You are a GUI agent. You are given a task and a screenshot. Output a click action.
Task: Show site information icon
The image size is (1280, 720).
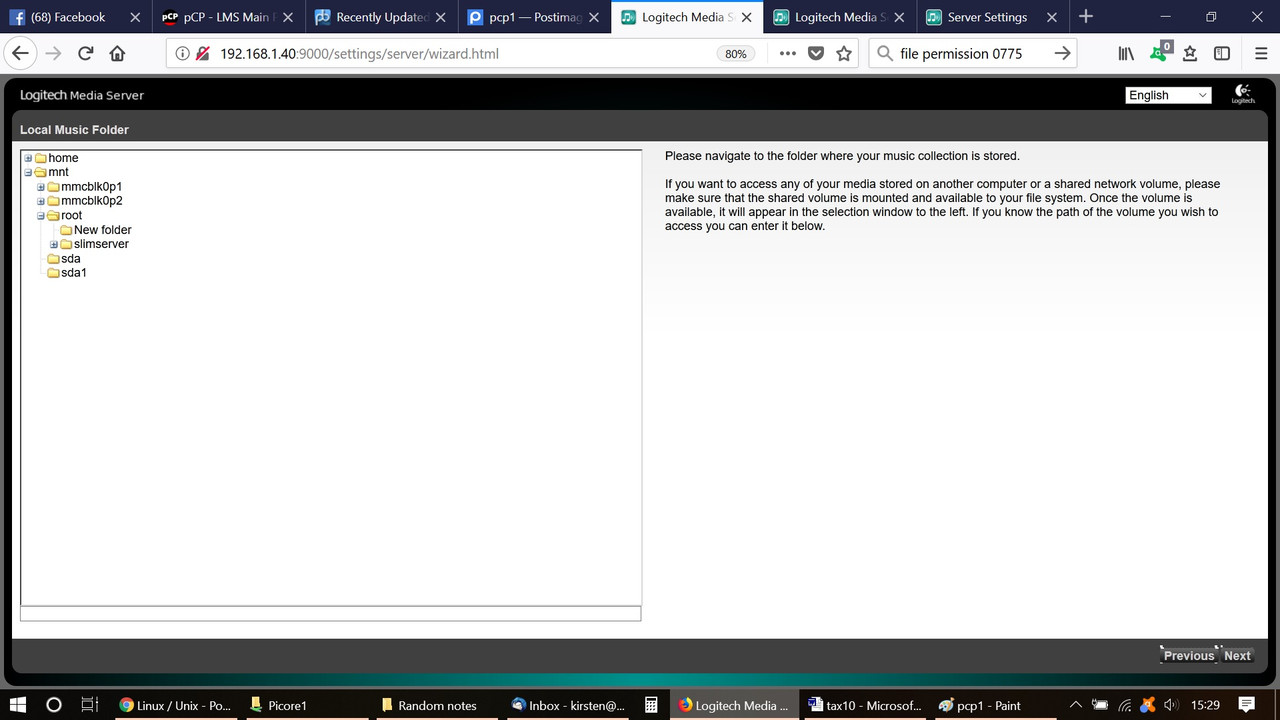click(x=182, y=54)
